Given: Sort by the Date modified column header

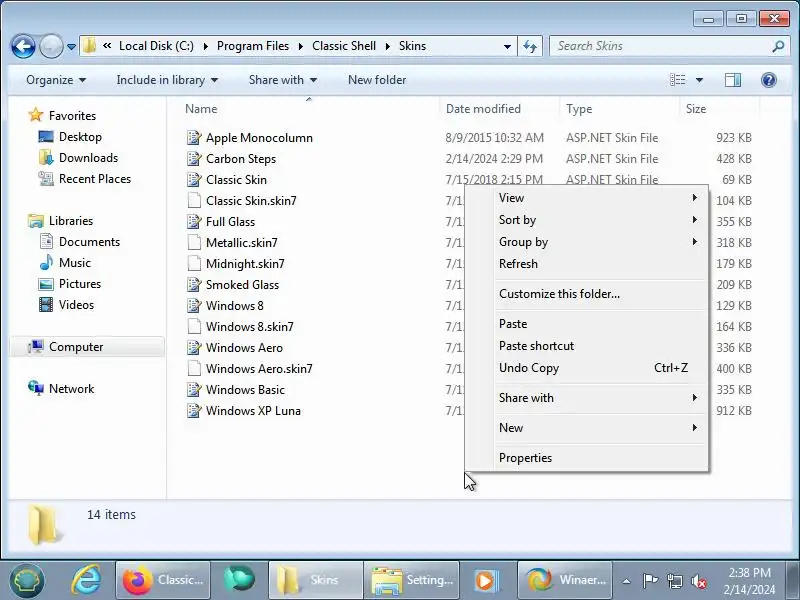Looking at the screenshot, I should click(483, 109).
